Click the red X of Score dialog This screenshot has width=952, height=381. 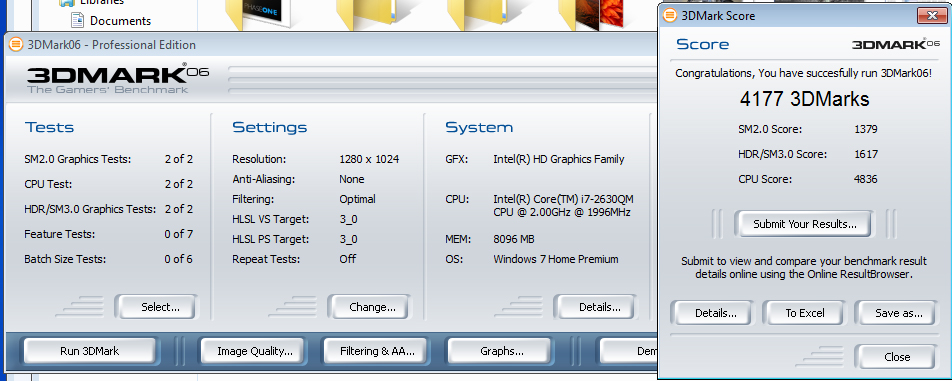pyautogui.click(x=931, y=15)
